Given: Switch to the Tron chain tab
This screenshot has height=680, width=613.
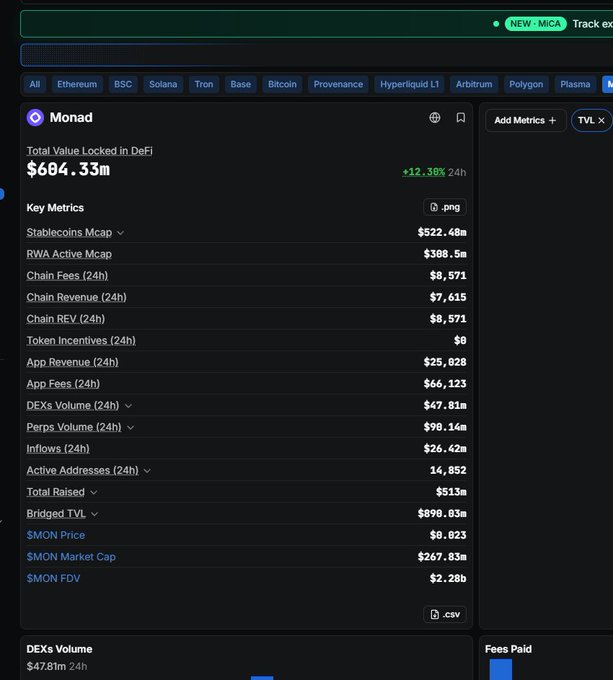Looking at the screenshot, I should 204,84.
